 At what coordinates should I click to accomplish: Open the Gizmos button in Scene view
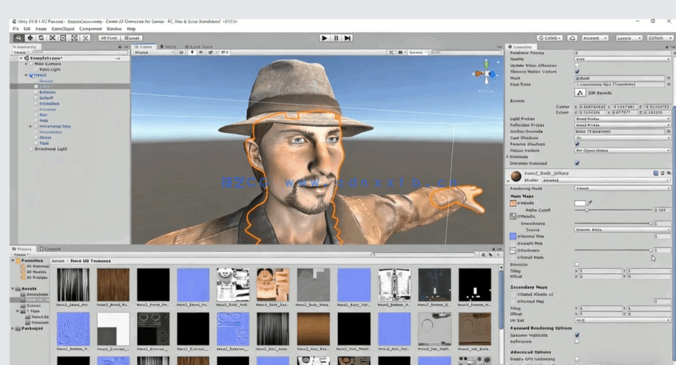coord(417,52)
